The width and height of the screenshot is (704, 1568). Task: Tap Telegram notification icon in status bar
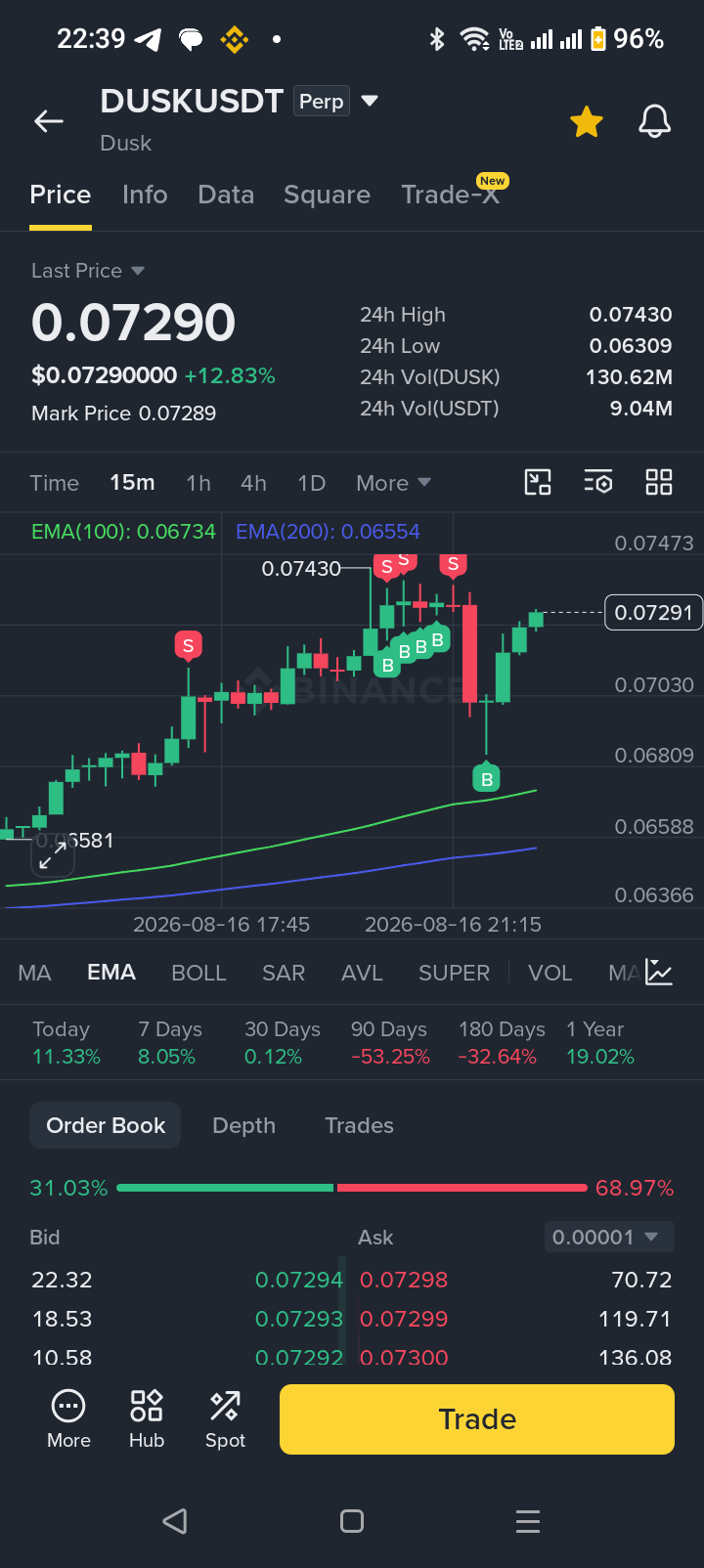point(148,39)
